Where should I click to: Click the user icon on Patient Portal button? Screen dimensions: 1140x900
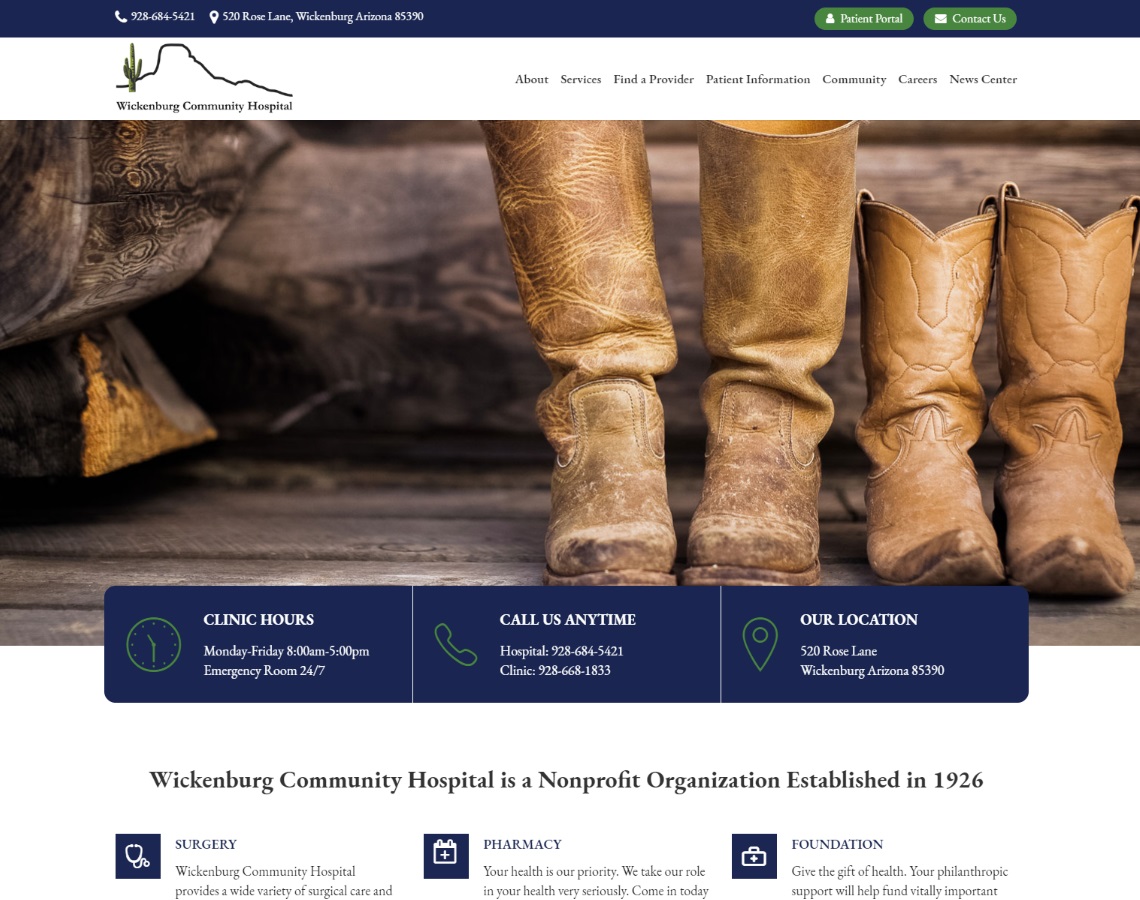point(830,19)
